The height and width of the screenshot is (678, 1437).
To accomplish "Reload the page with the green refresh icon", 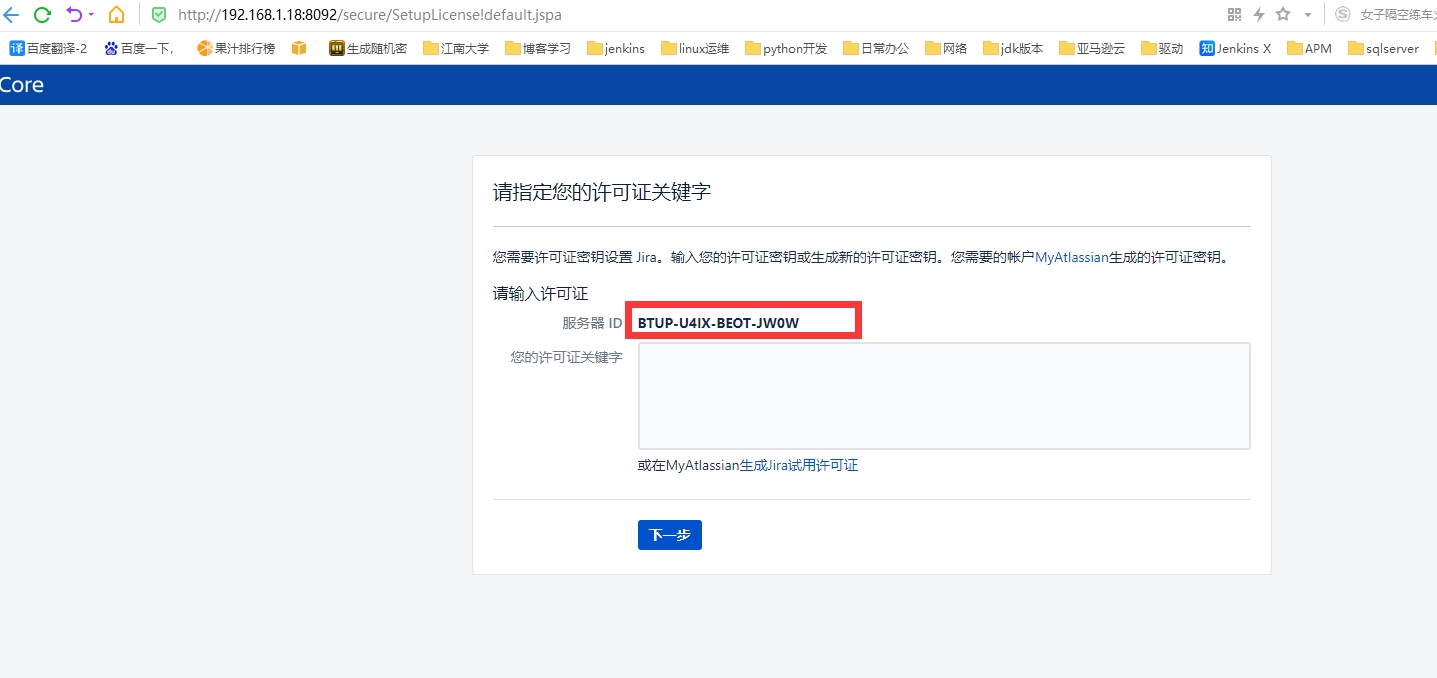I will 42,15.
